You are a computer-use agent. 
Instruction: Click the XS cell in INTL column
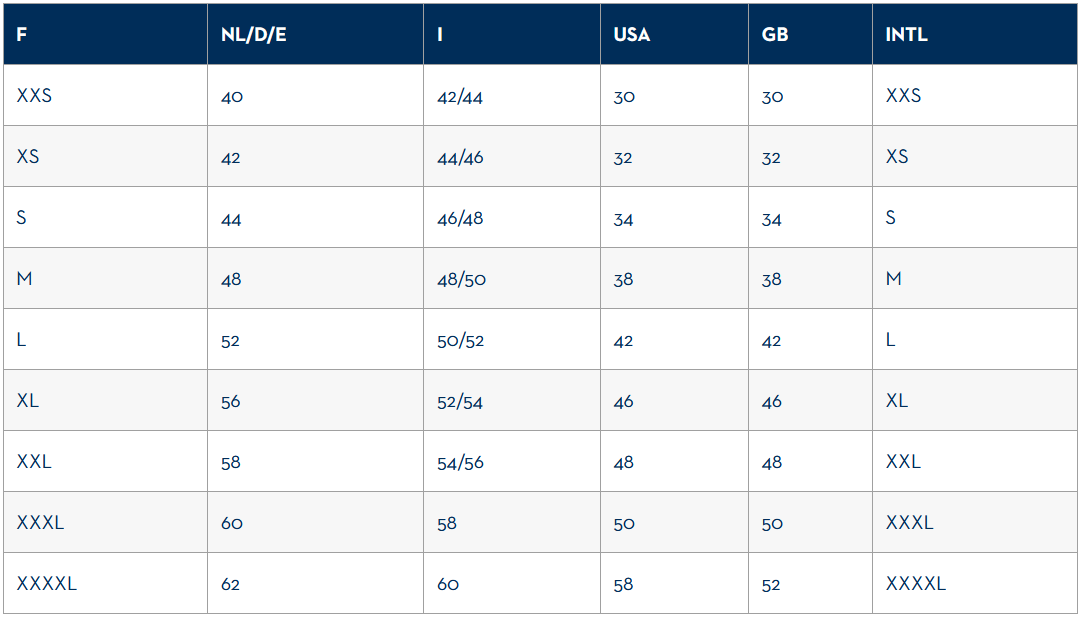[975, 156]
